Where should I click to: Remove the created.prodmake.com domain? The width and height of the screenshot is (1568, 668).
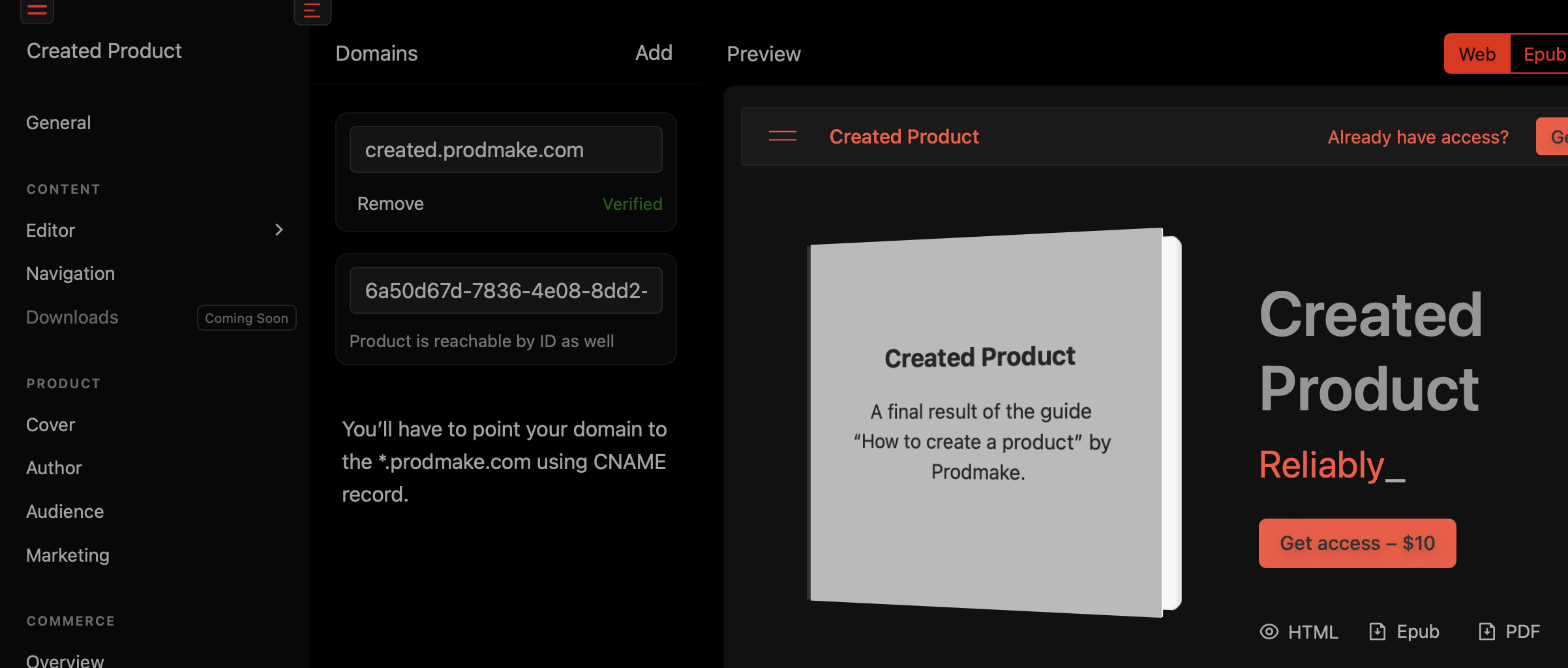click(x=390, y=204)
